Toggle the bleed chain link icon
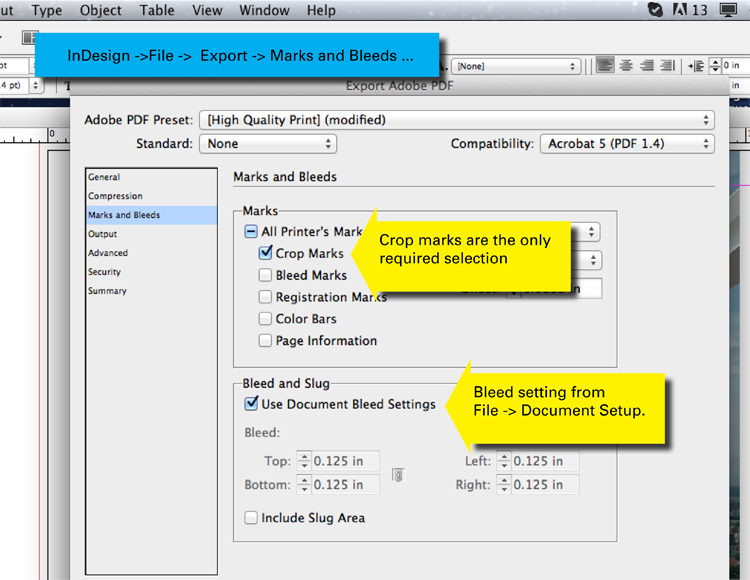 [398, 475]
